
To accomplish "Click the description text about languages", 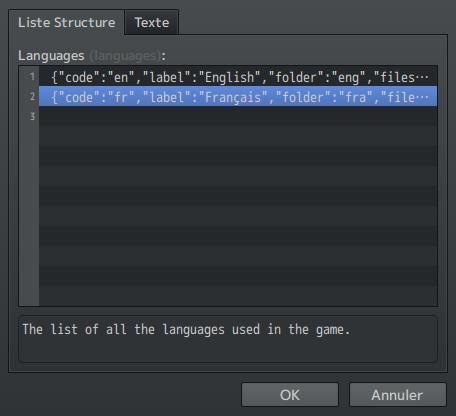I will (x=186, y=330).
